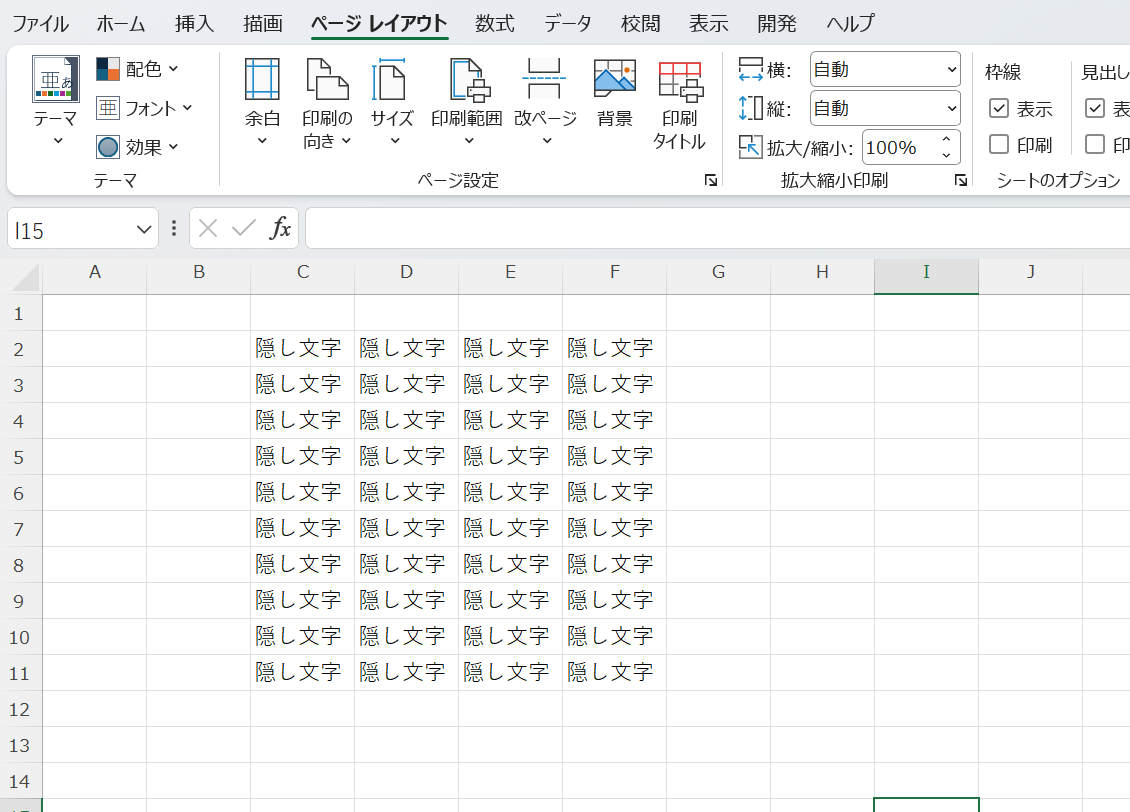
Task: Uncheck 枠線 表示 (gridlines view) checkbox
Action: [x=999, y=108]
